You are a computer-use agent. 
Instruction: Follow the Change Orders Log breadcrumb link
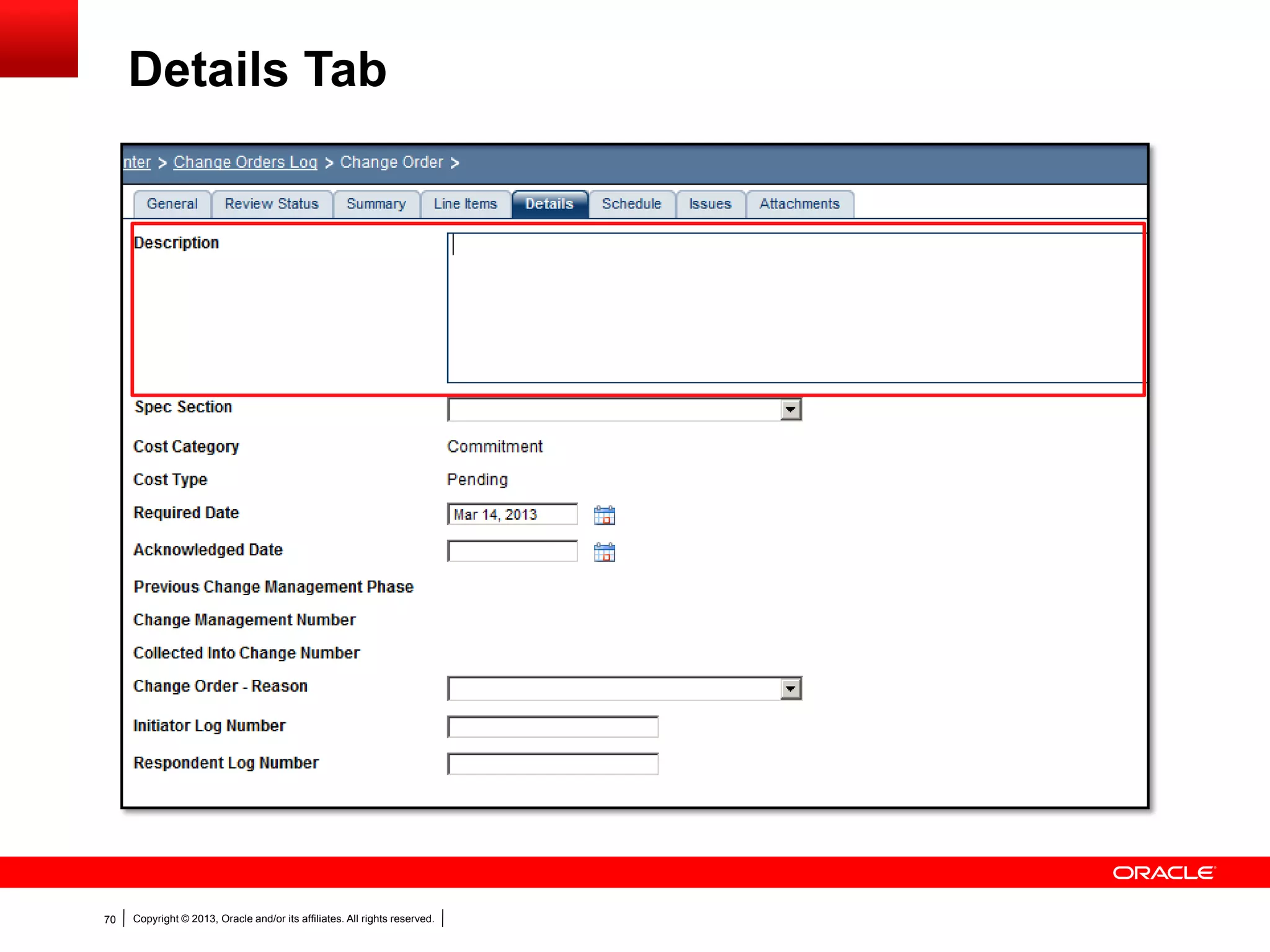click(245, 162)
